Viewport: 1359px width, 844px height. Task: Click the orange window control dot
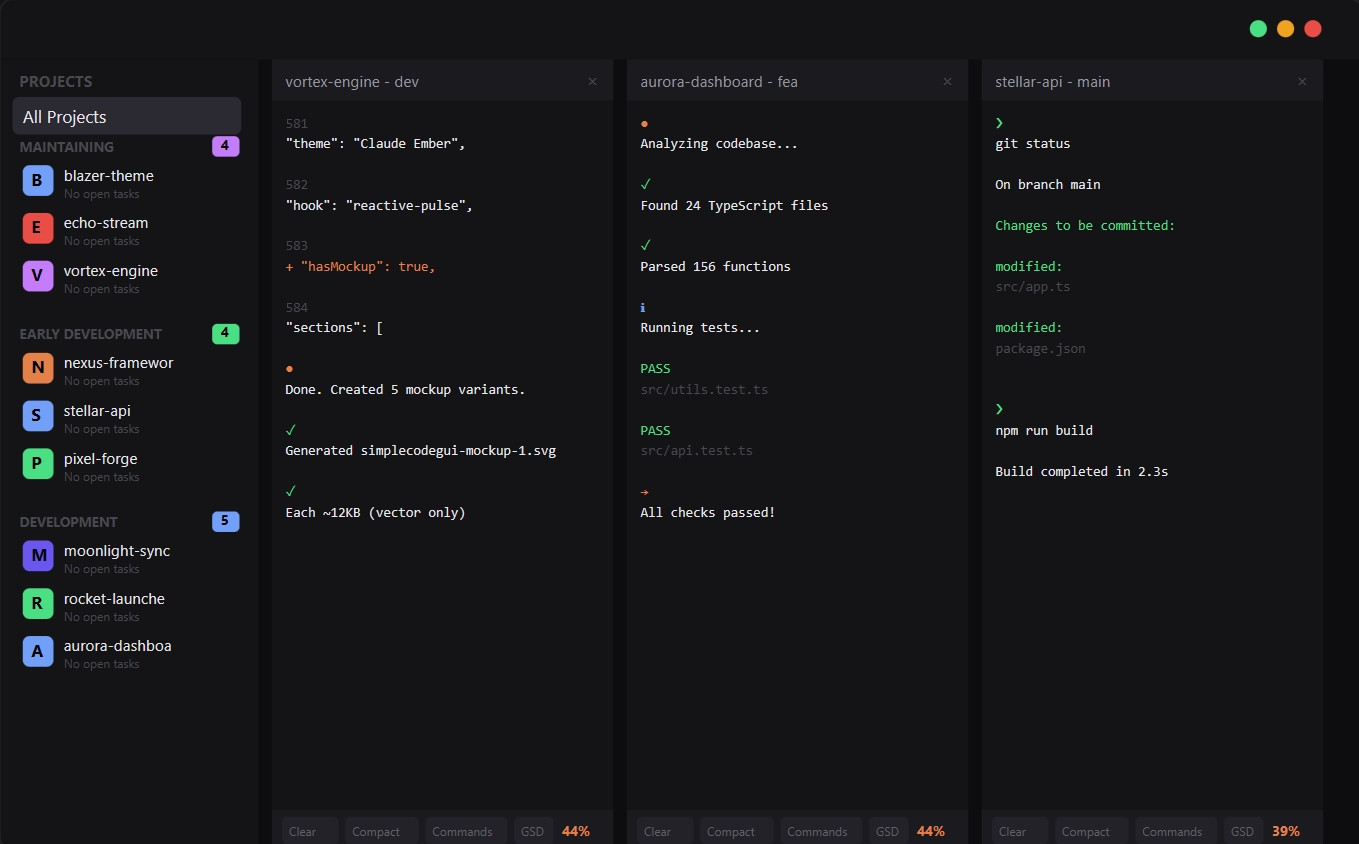pyautogui.click(x=1286, y=29)
